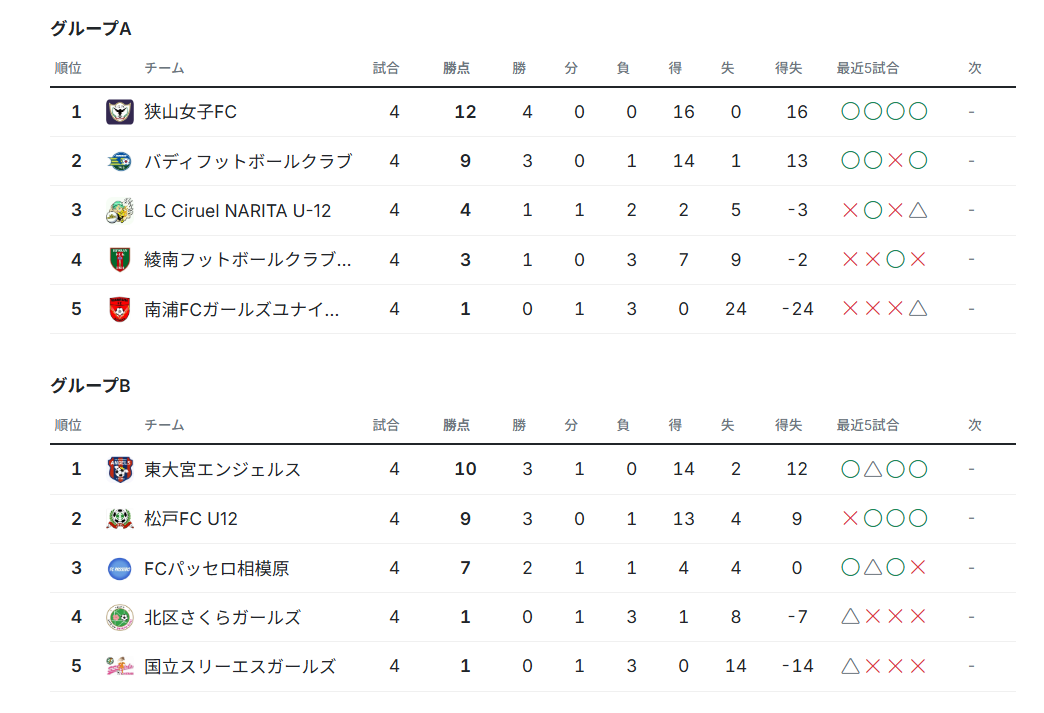Open the 東大宮エンジェルス team link
This screenshot has height=713, width=1044.
click(x=222, y=469)
